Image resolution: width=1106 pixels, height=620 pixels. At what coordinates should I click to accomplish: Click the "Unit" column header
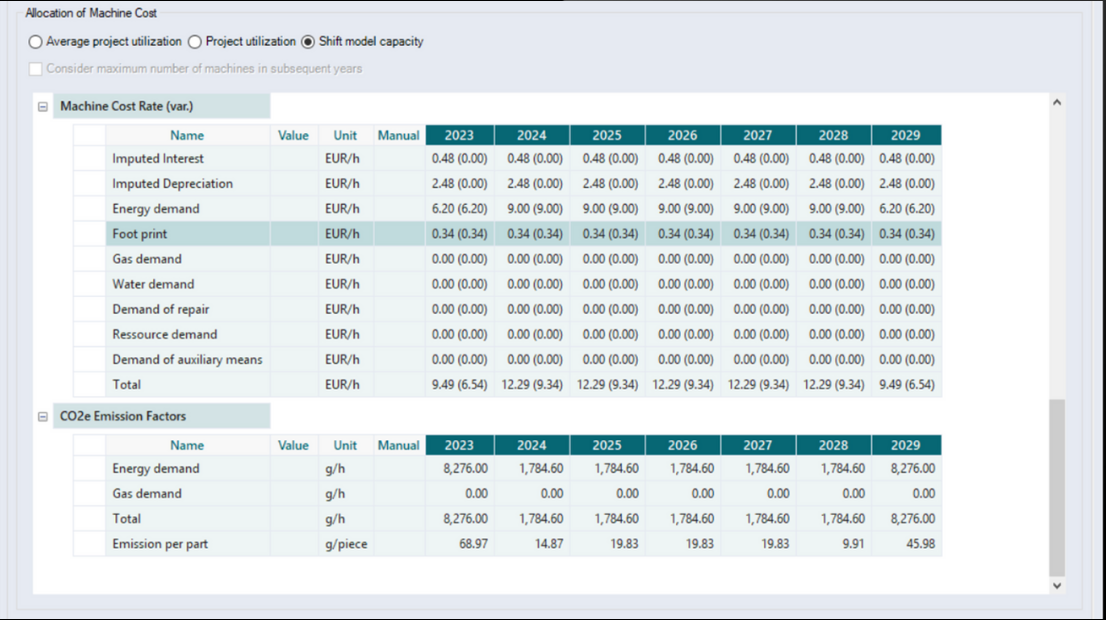pos(344,134)
